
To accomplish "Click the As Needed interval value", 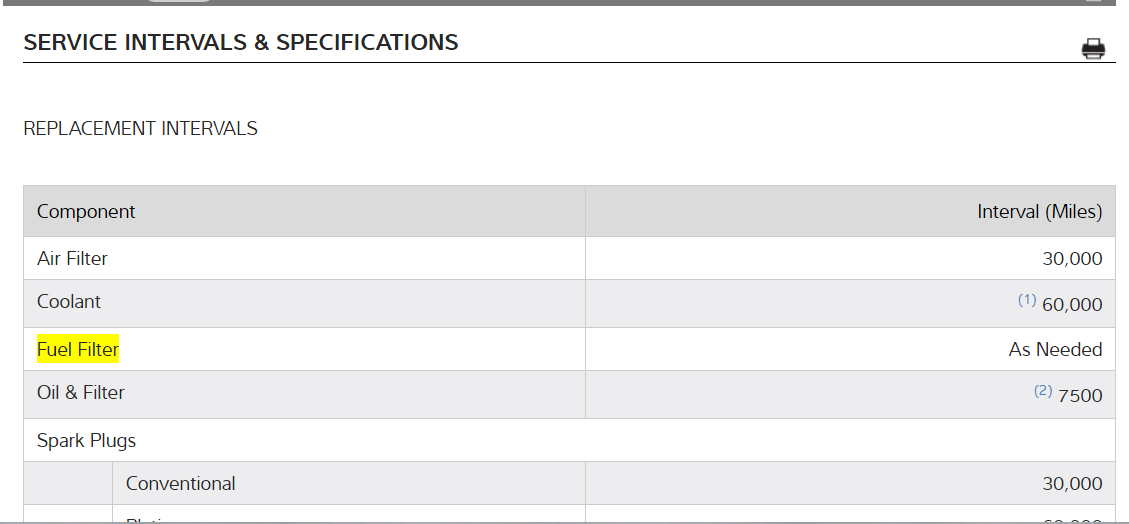I will pos(1055,350).
